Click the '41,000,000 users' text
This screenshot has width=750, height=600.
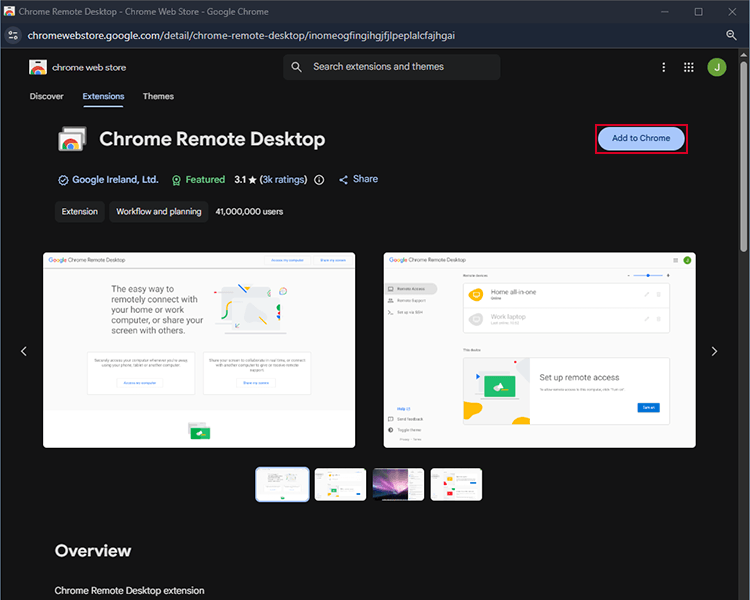(x=249, y=211)
